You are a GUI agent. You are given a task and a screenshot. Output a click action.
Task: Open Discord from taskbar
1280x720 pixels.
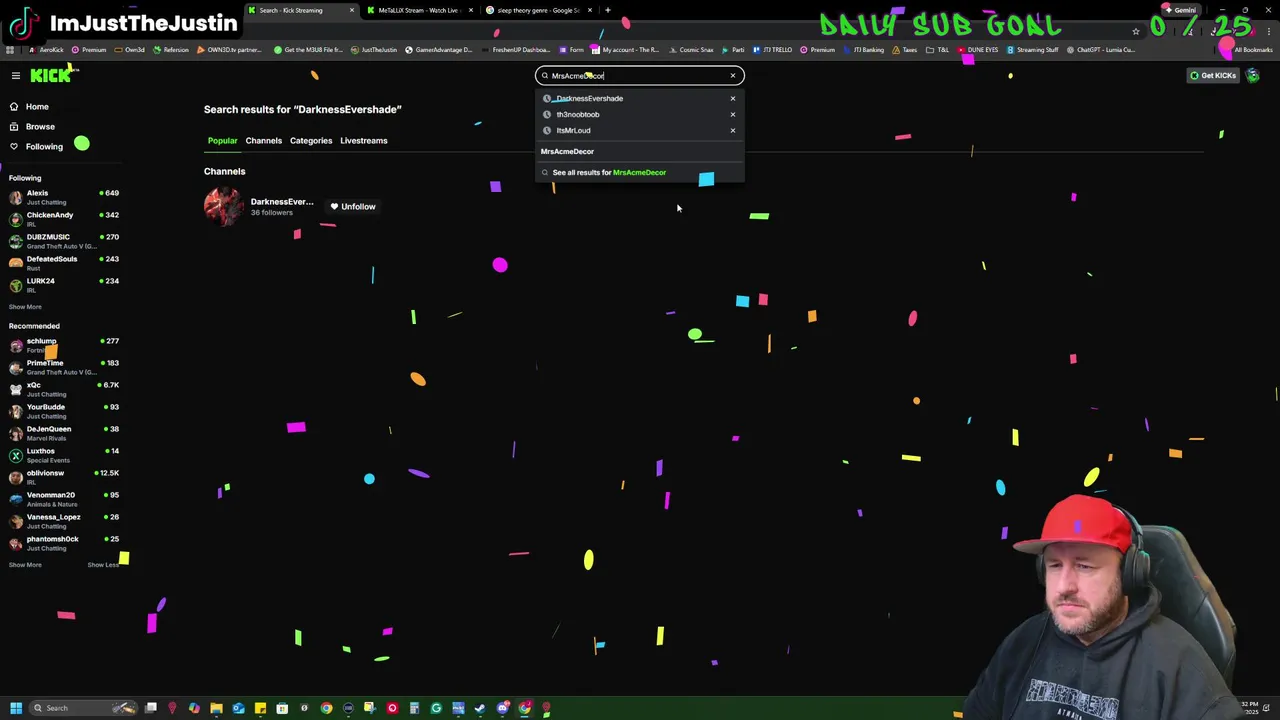coord(502,708)
